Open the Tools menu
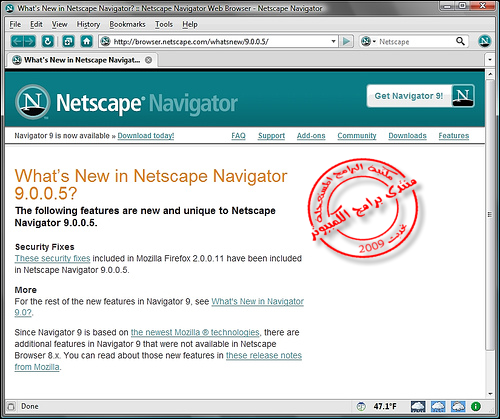 click(x=164, y=24)
